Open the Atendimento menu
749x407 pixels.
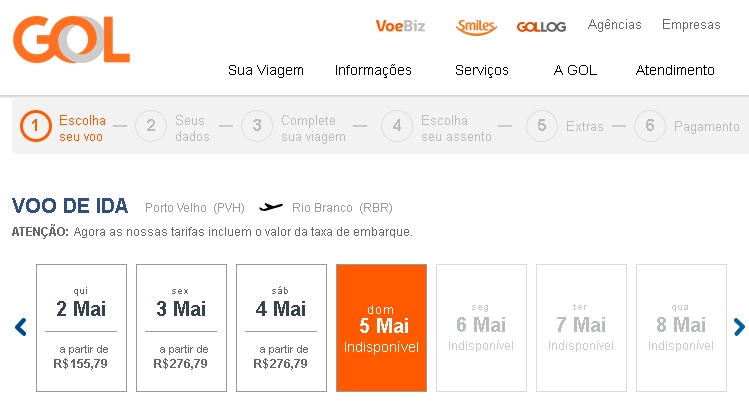[x=675, y=70]
